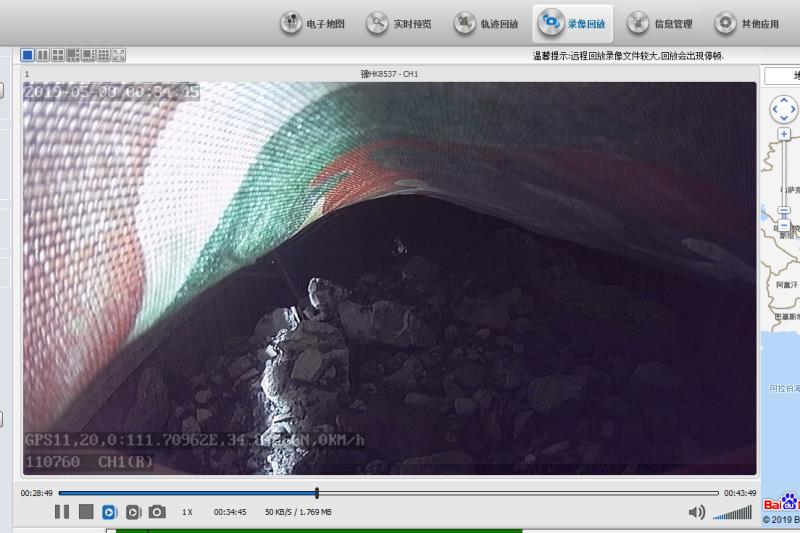Choose the two-column split layout icon
The width and height of the screenshot is (800, 533).
coord(43,55)
